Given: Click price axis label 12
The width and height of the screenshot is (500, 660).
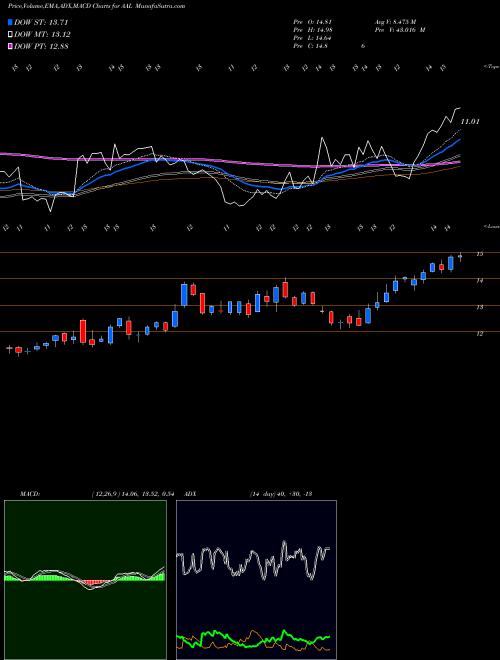Looking at the screenshot, I should click(479, 334).
